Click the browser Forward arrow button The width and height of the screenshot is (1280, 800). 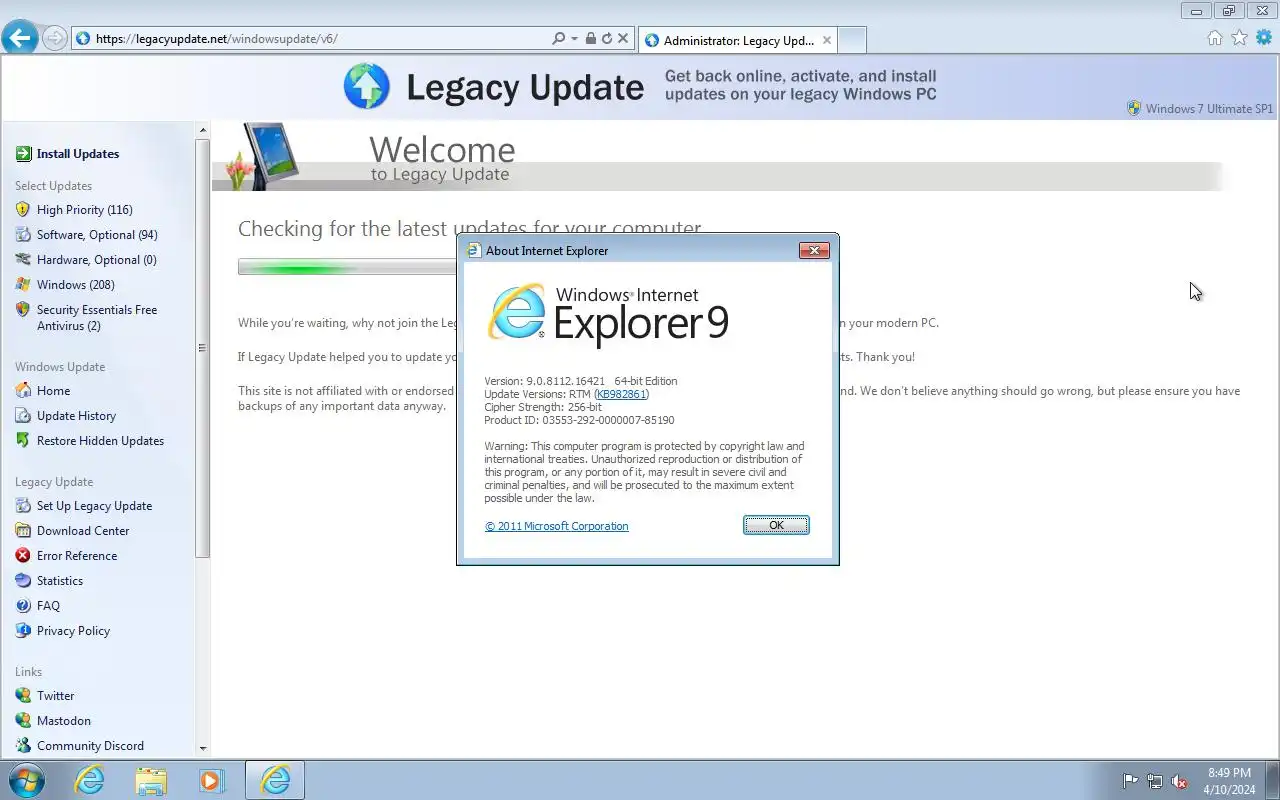pos(55,38)
